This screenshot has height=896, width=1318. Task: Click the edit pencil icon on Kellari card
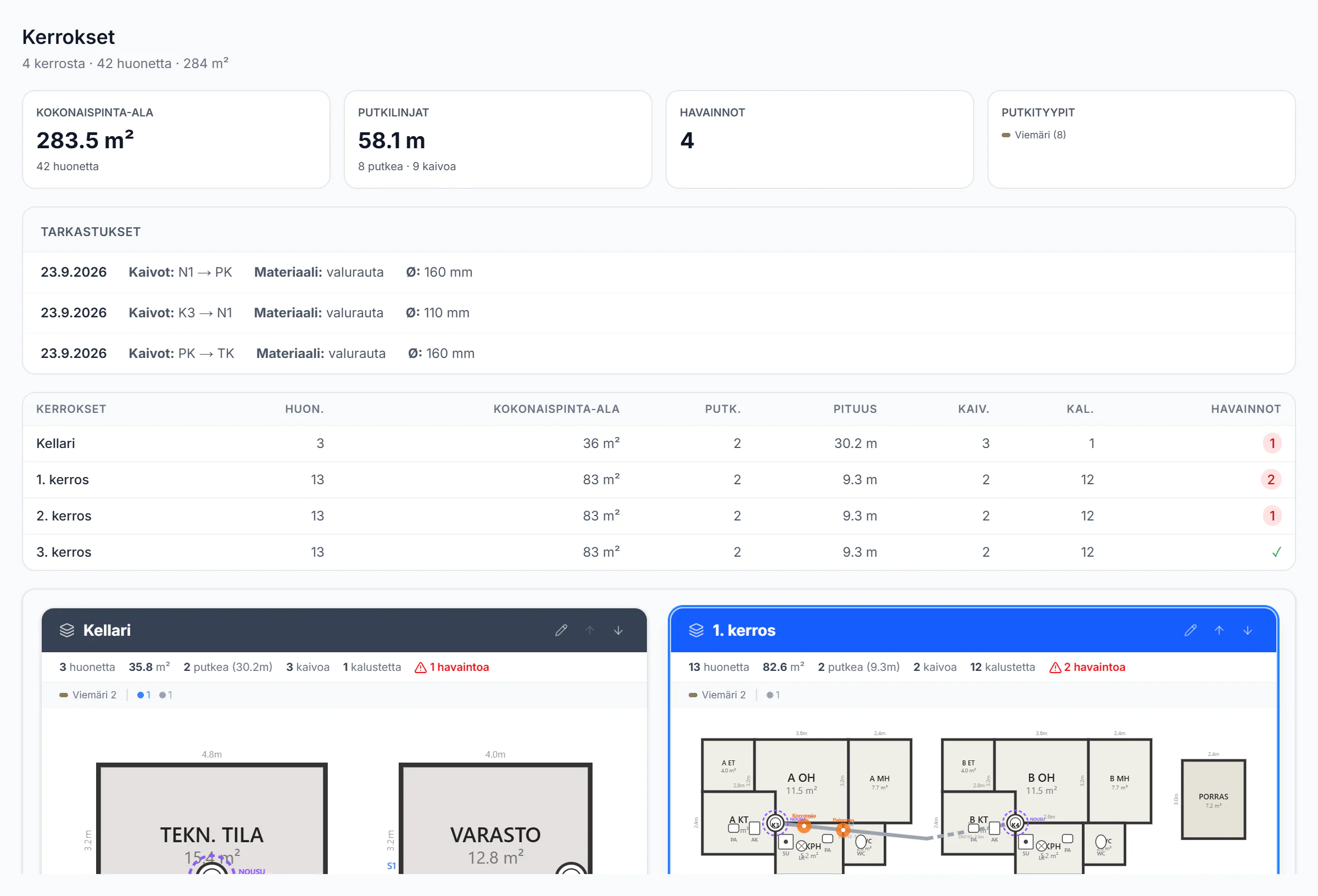(561, 630)
